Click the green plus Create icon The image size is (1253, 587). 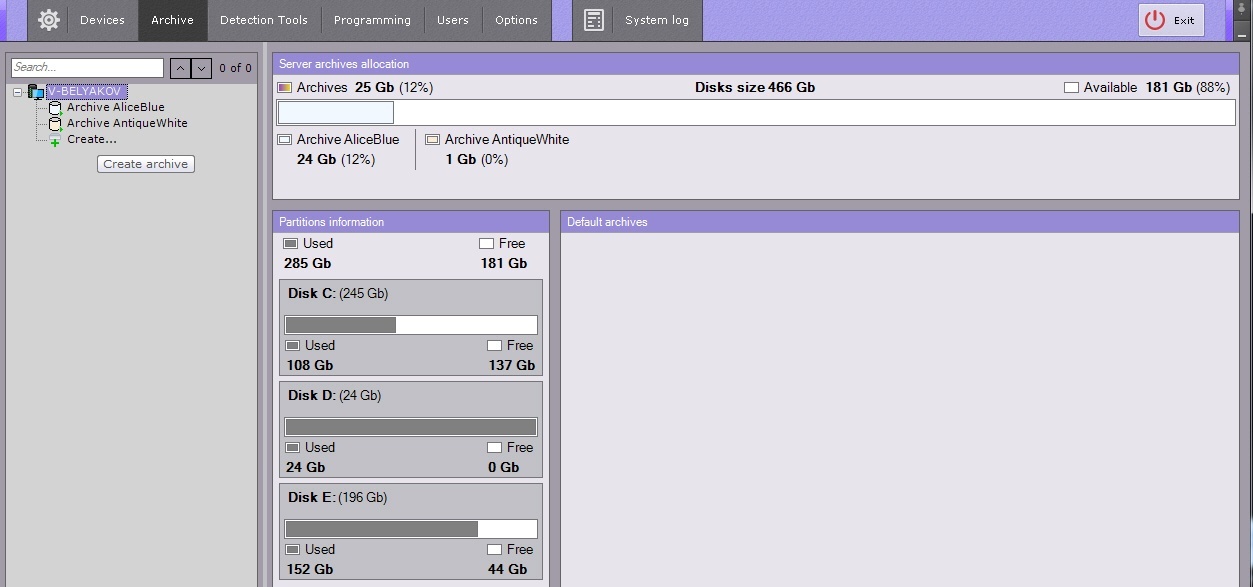tap(55, 141)
